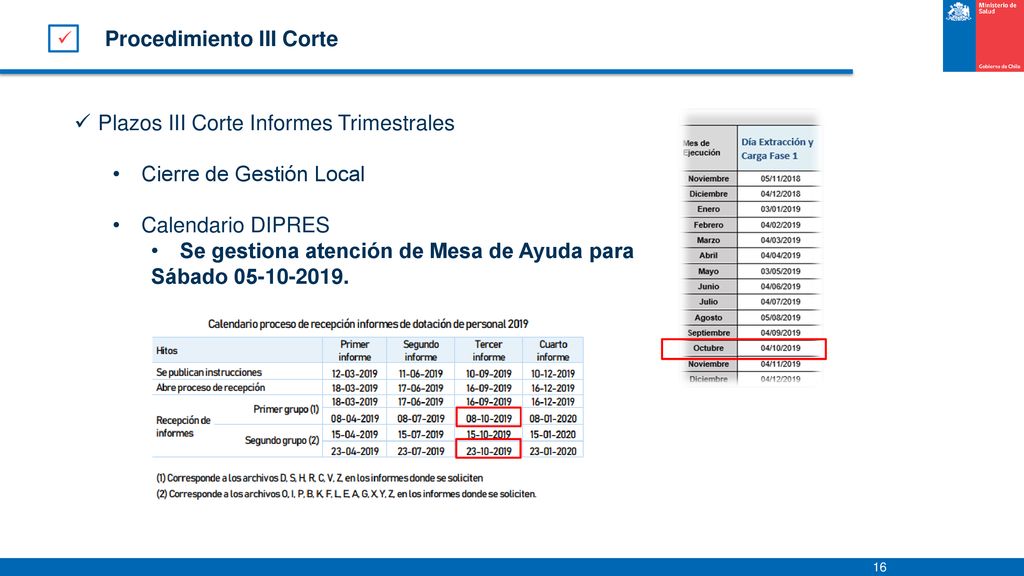
Task: Select the slide title 'Procedimiento III Corte'
Action: pos(221,39)
